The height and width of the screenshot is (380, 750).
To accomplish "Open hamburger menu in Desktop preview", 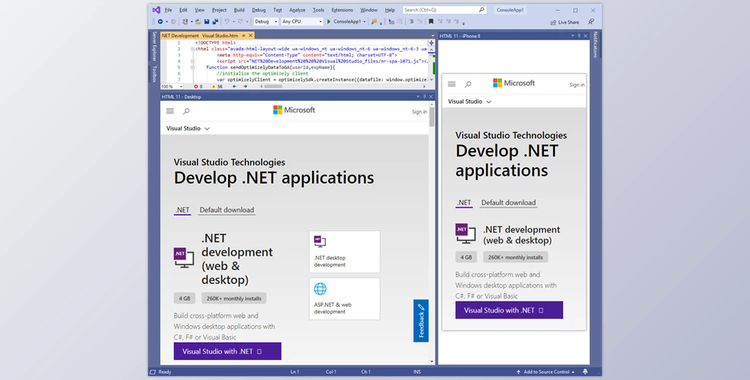I will [170, 111].
